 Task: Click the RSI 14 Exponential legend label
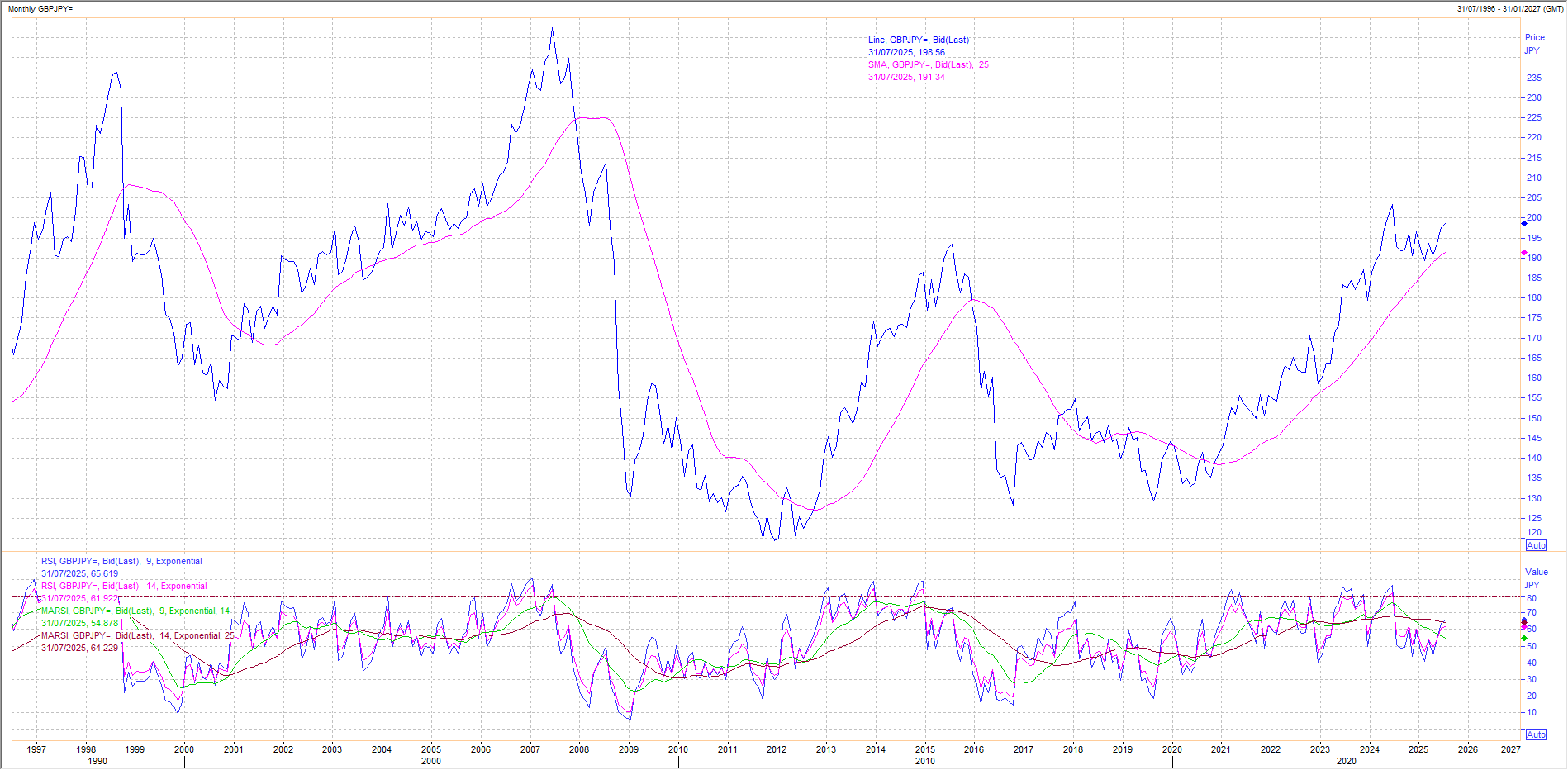click(x=124, y=586)
